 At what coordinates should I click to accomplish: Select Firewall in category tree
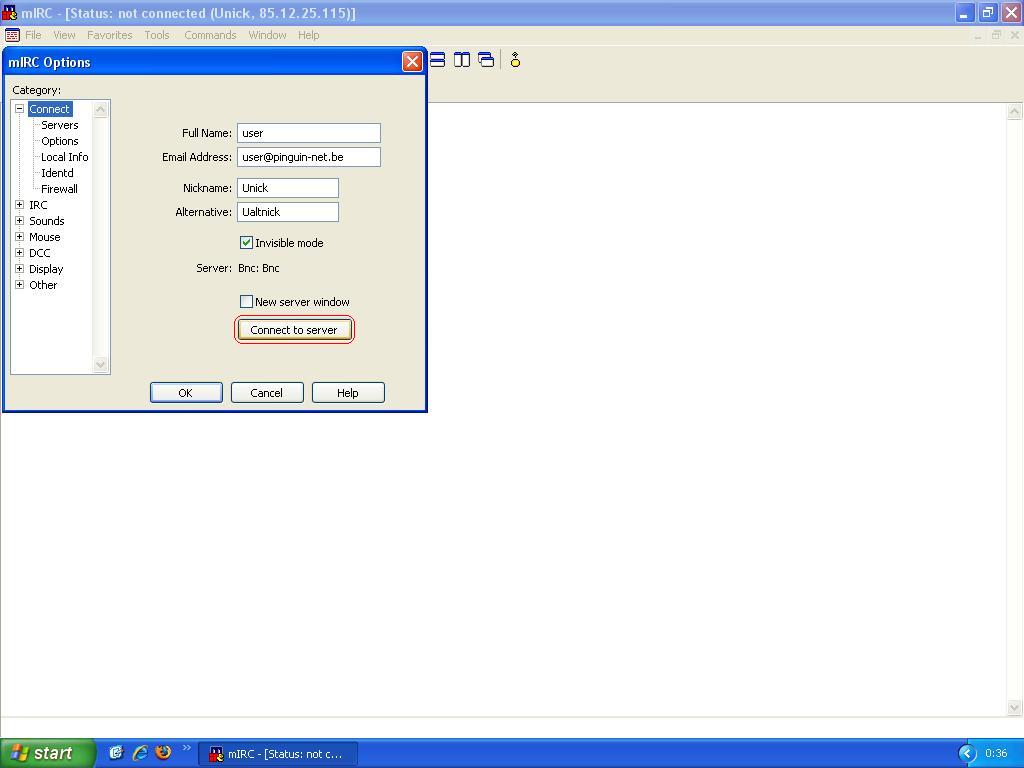pos(59,189)
